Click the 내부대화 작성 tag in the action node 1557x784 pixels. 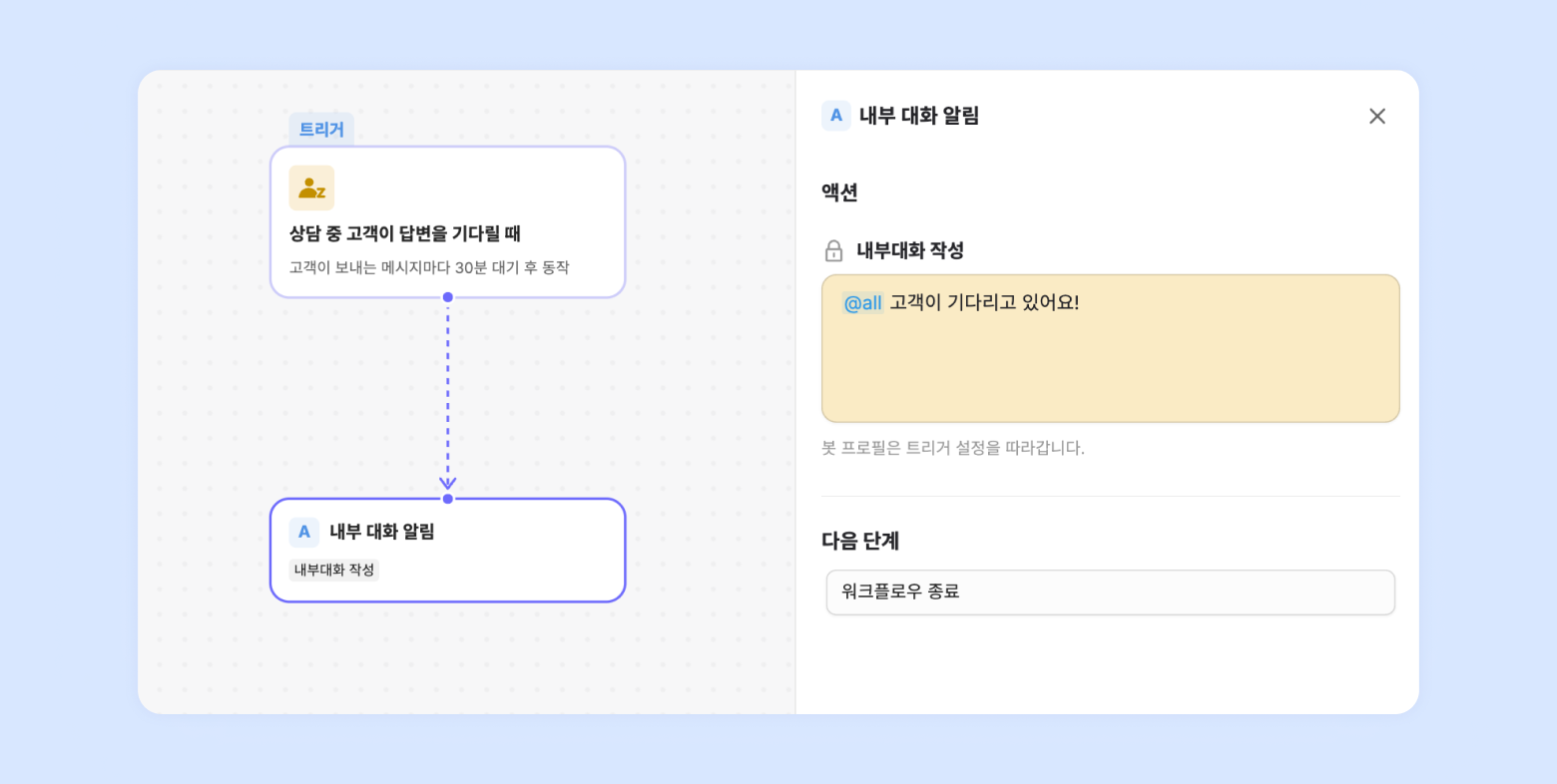[334, 571]
